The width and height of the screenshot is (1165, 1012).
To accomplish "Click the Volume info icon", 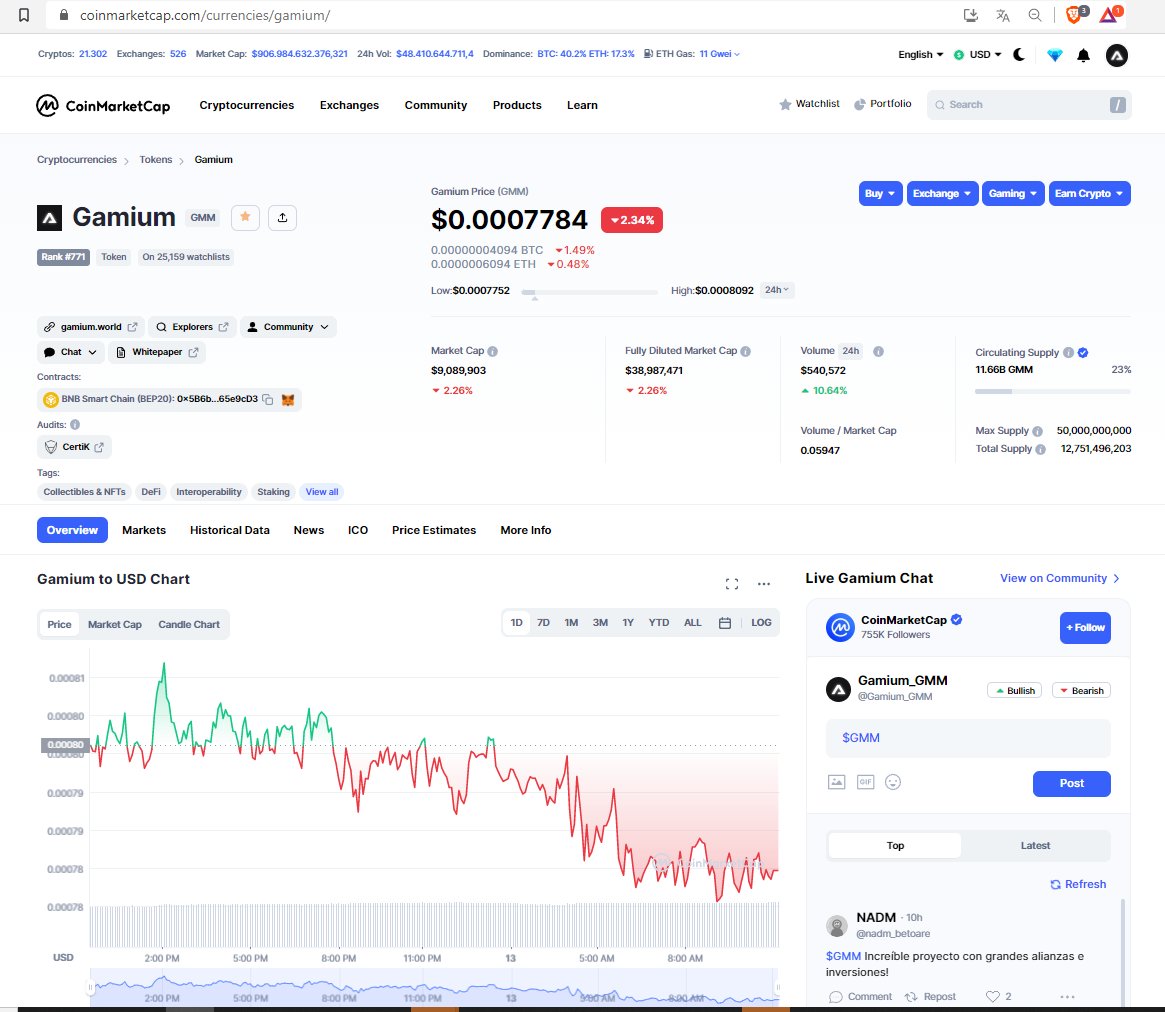I will point(878,351).
